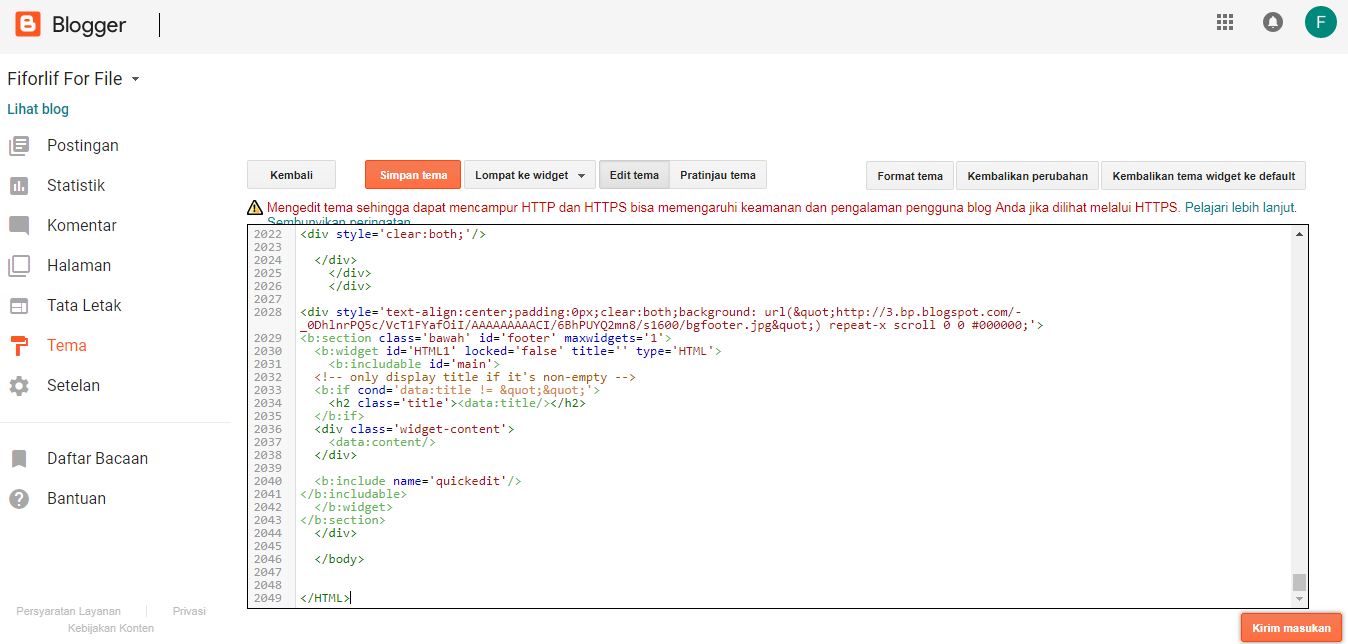Switch to the Pratinjau tema tab
This screenshot has width=1348, height=644.
point(718,175)
